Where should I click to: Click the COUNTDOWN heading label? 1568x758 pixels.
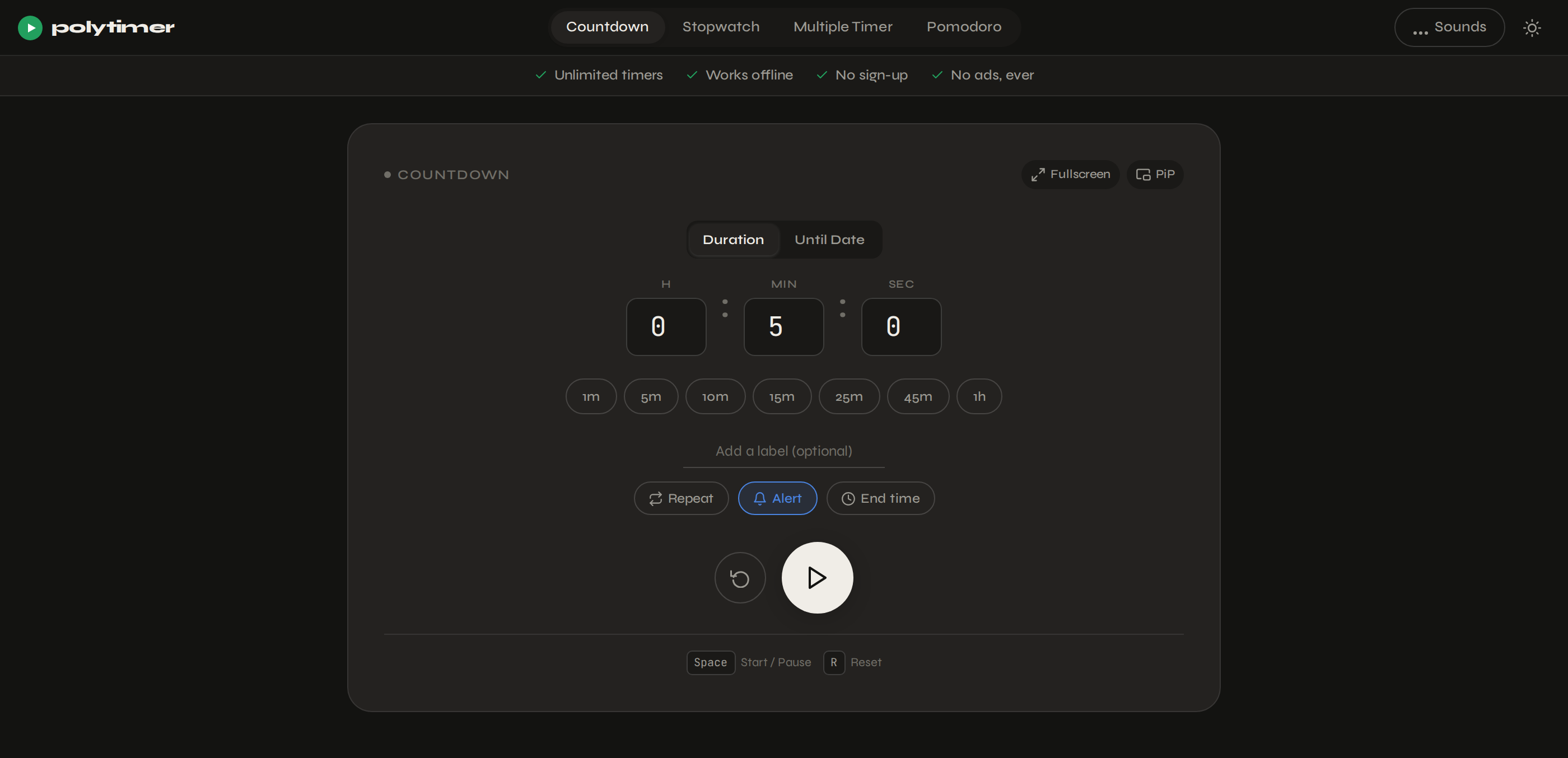point(453,175)
